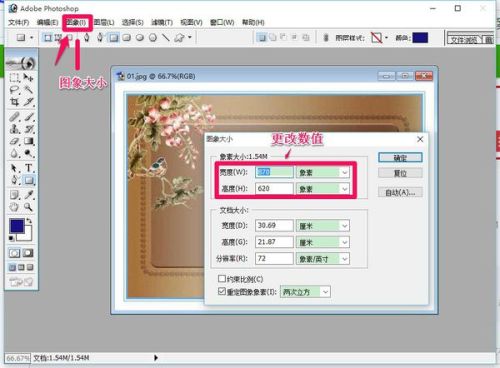This screenshot has width=500, height=368.
Task: Select the Slice tool
Action: pos(29,102)
